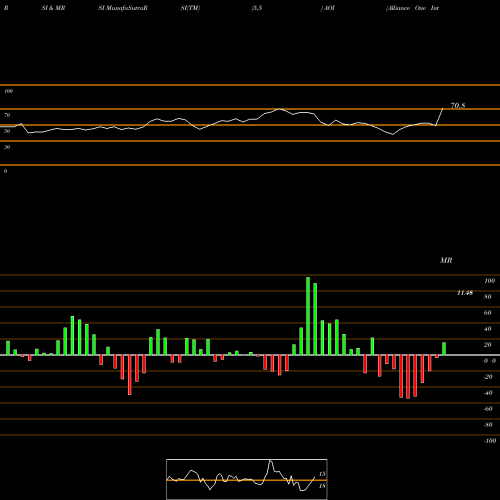Screen dimensions: 500x500
Task: Click the 'Alliance One Int' company name
Action: tap(412, 8)
